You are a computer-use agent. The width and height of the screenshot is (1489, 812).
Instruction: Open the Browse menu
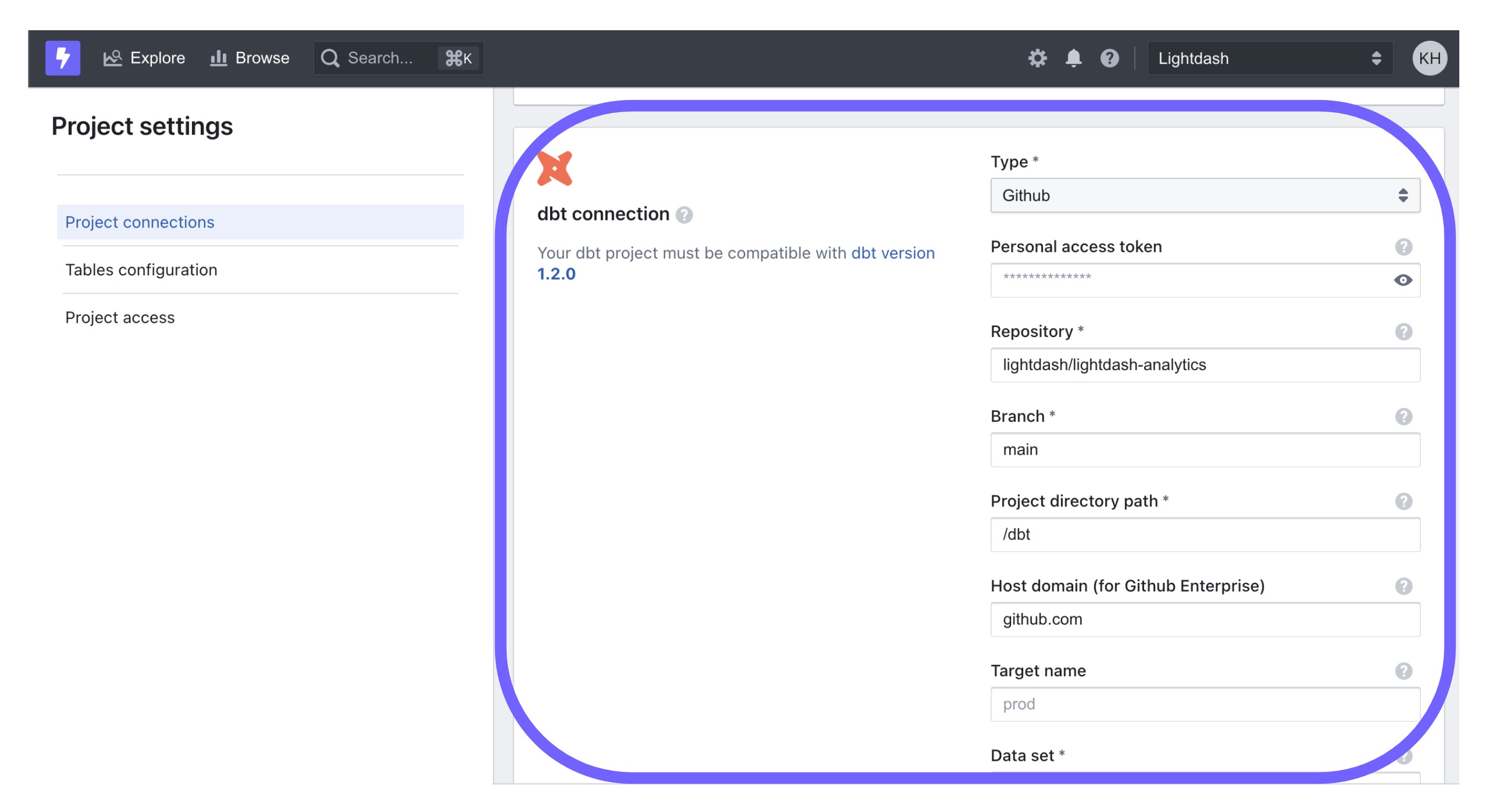click(x=250, y=58)
